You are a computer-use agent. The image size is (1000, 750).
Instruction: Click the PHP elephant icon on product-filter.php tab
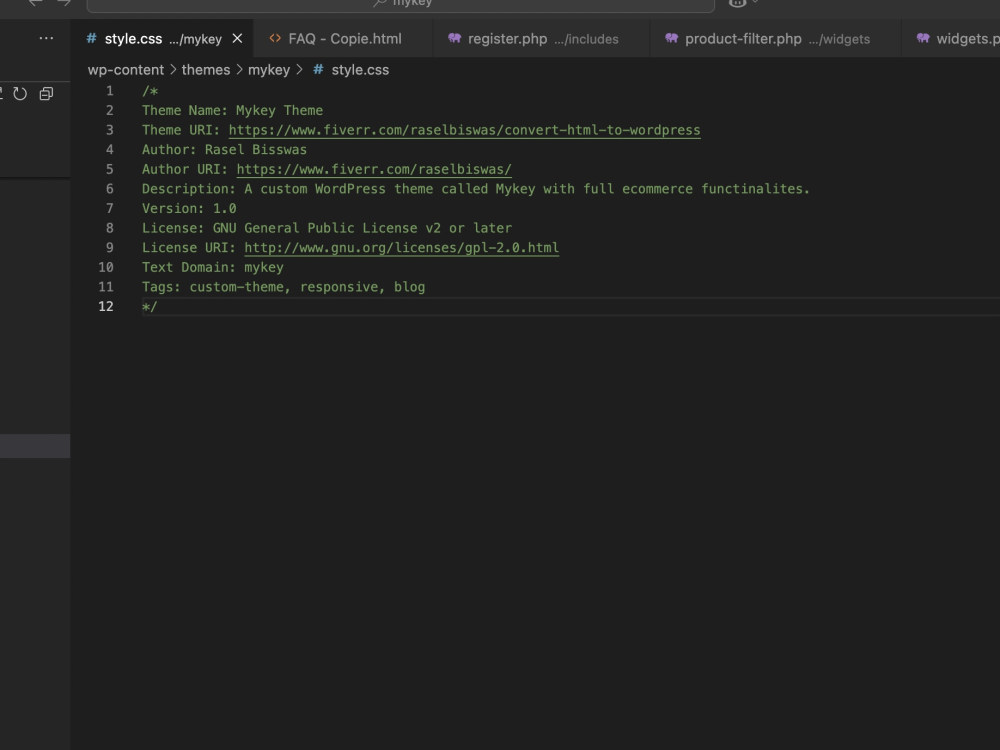tap(671, 38)
